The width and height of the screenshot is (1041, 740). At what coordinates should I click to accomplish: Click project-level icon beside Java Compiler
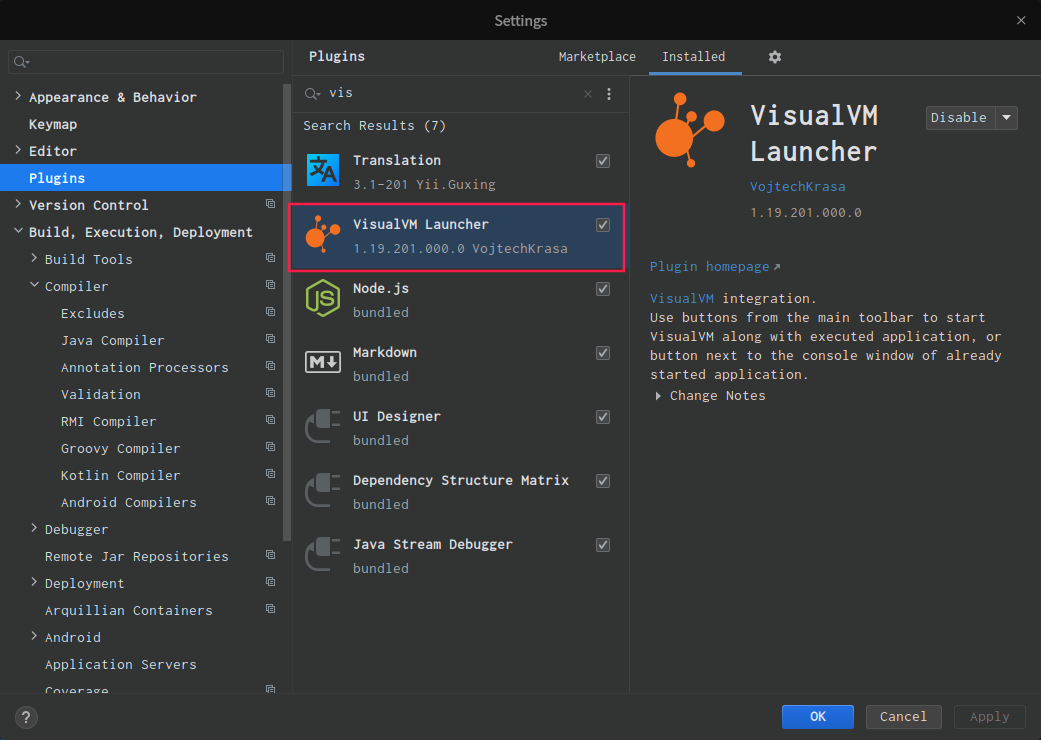[x=270, y=338]
